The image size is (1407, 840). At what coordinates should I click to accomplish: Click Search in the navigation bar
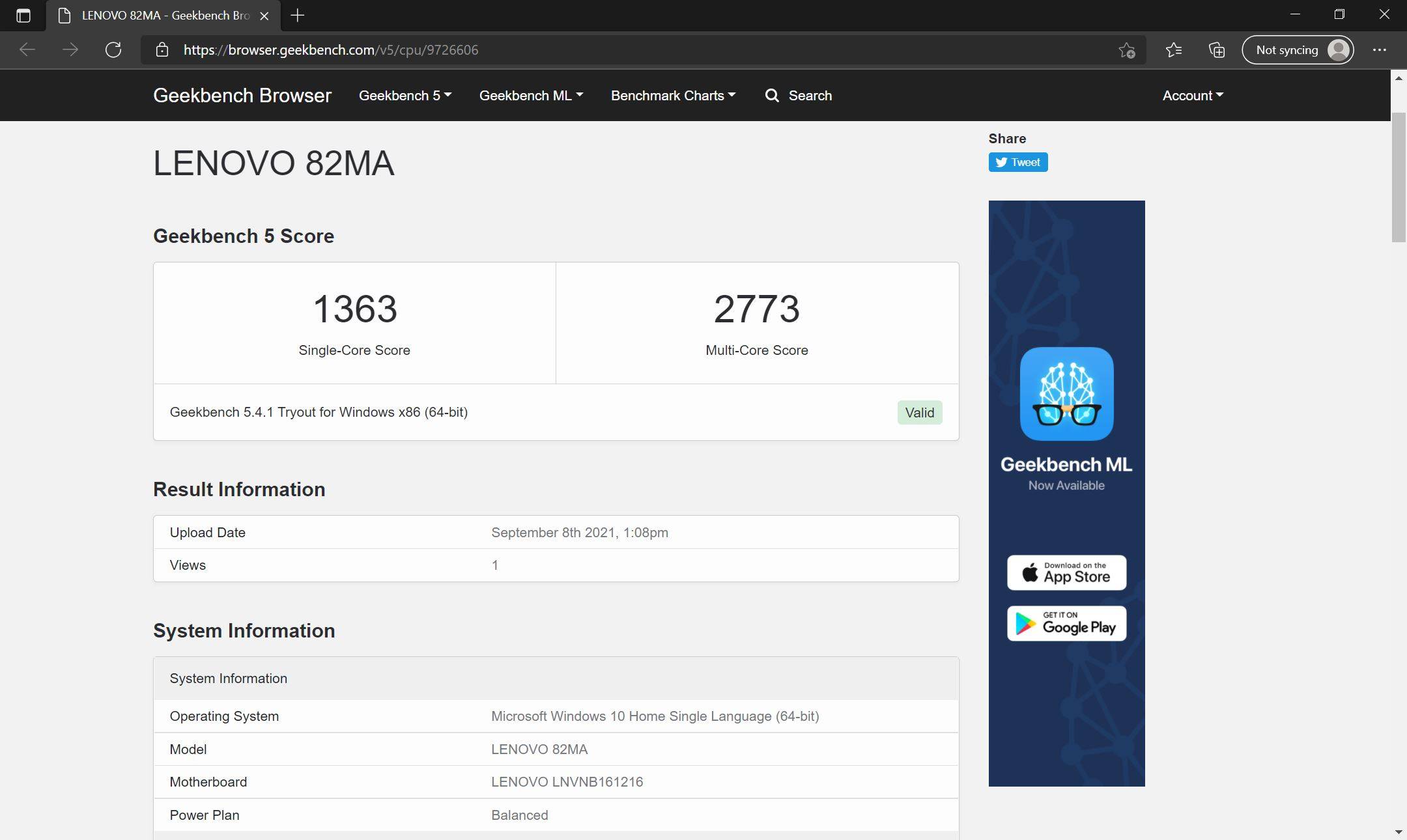click(799, 96)
